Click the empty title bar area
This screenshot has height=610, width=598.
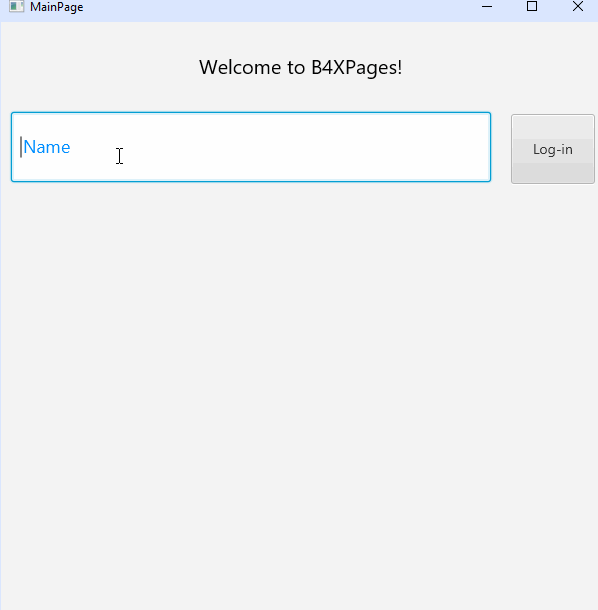pyautogui.click(x=272, y=7)
